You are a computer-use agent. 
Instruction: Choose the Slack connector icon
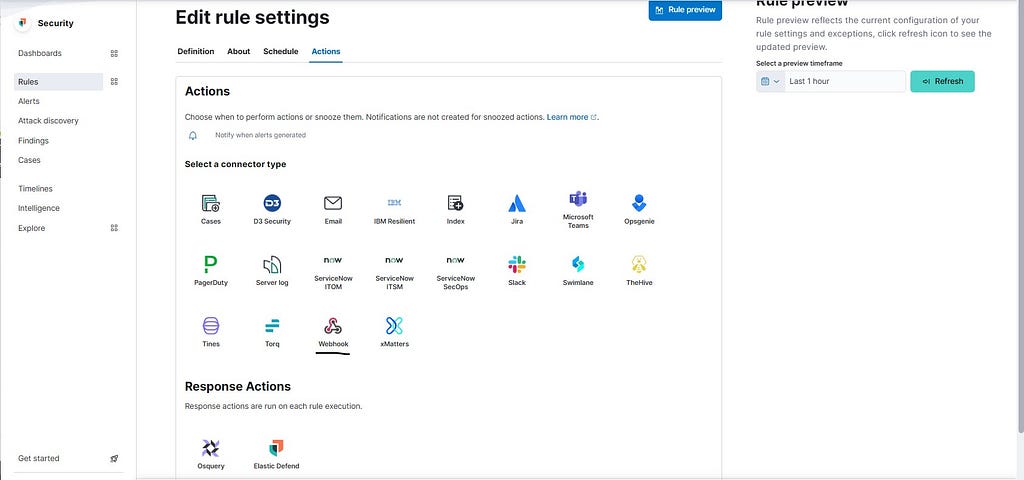pyautogui.click(x=517, y=264)
